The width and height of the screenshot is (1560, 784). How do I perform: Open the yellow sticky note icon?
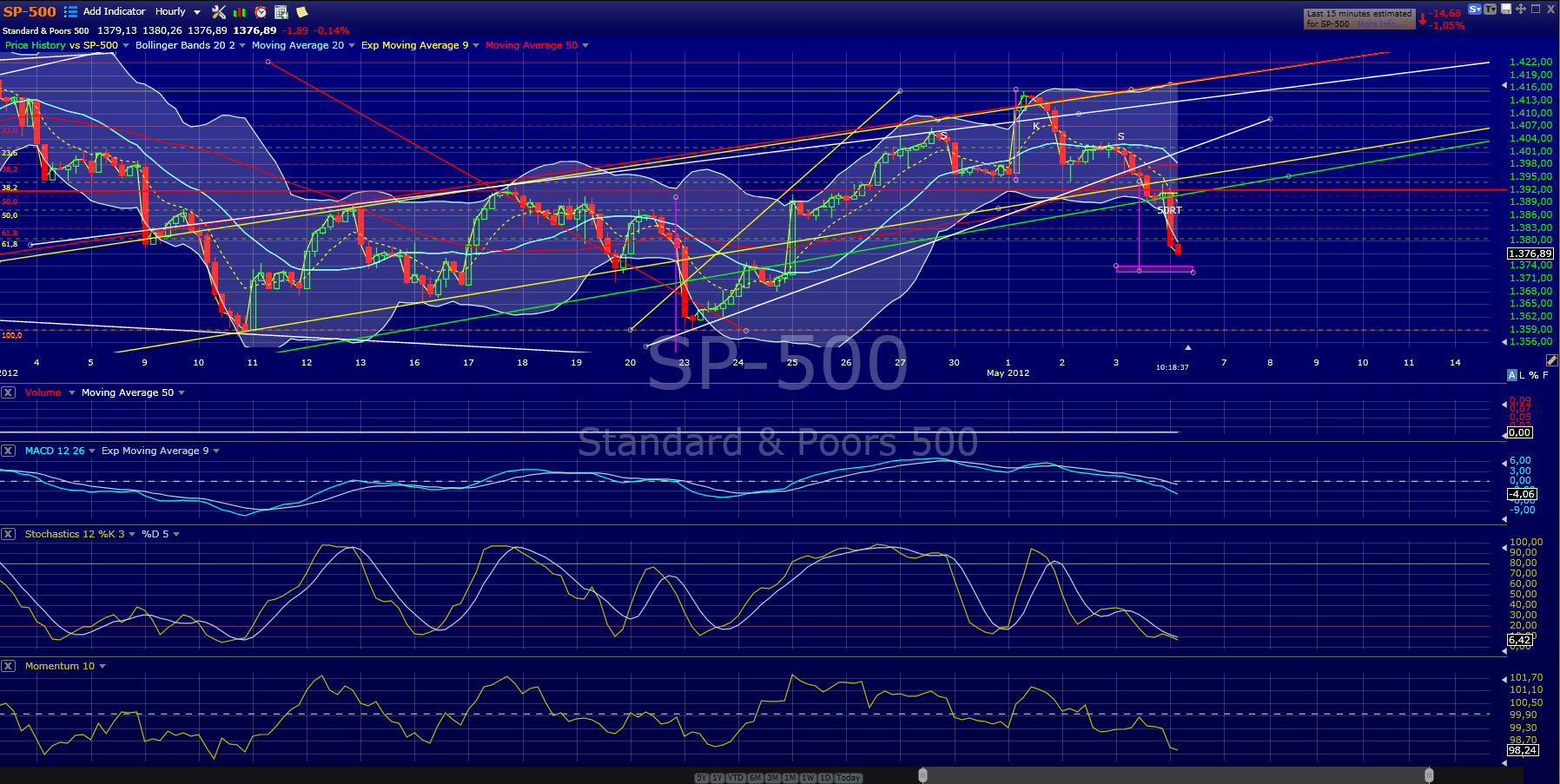click(x=302, y=12)
